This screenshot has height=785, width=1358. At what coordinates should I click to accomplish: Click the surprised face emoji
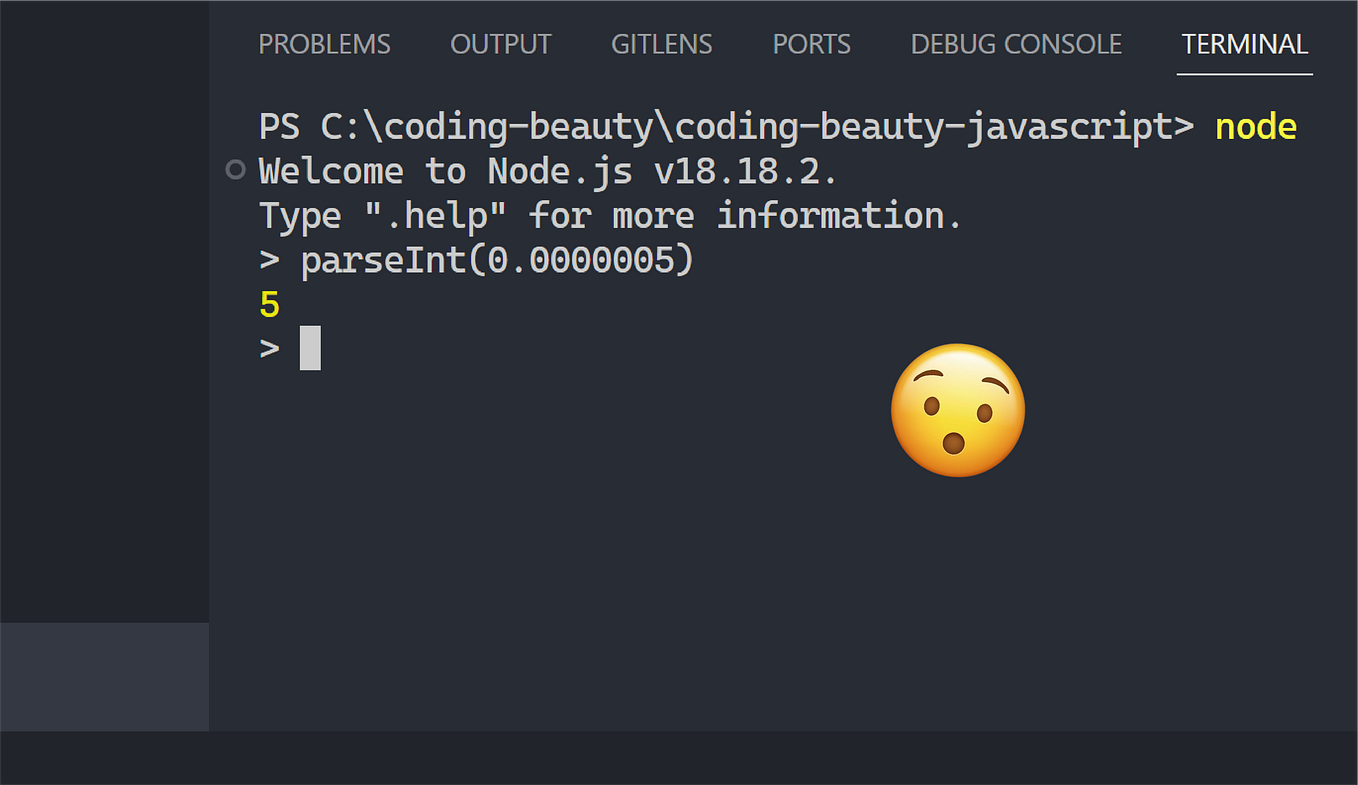(x=957, y=410)
